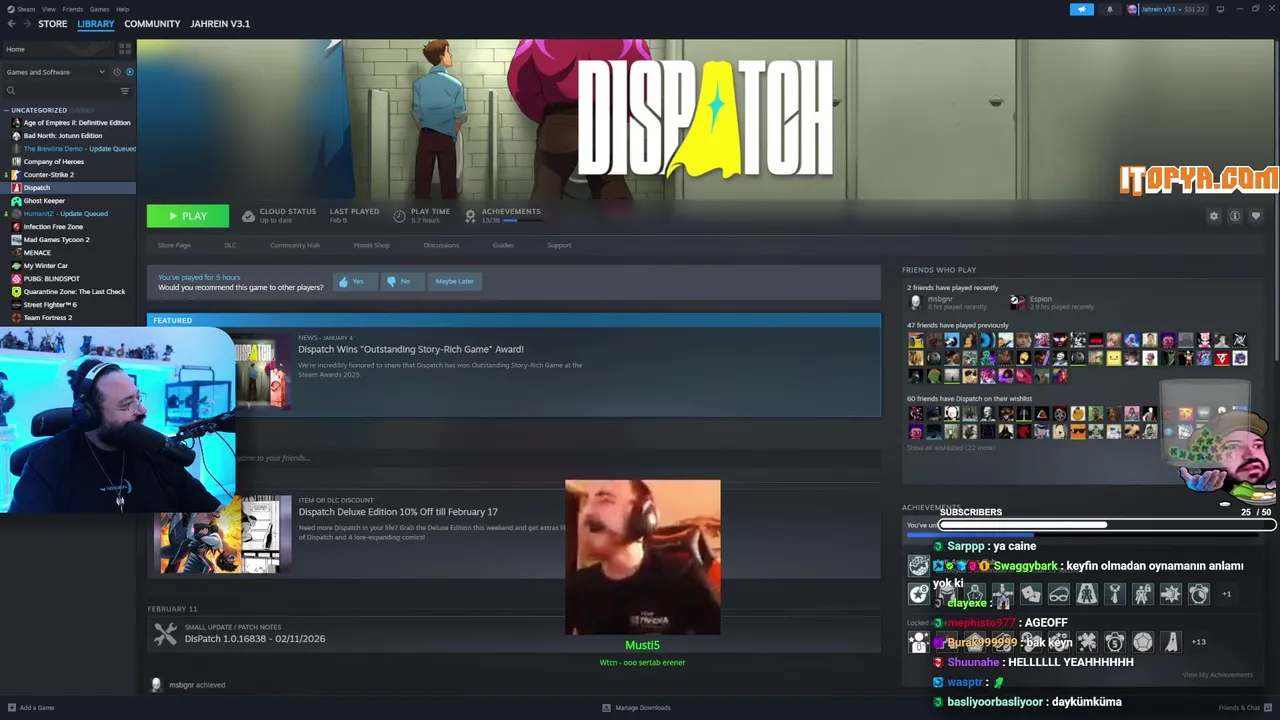
Task: Open achievements via the gear-badge icon
Action: click(x=470, y=216)
